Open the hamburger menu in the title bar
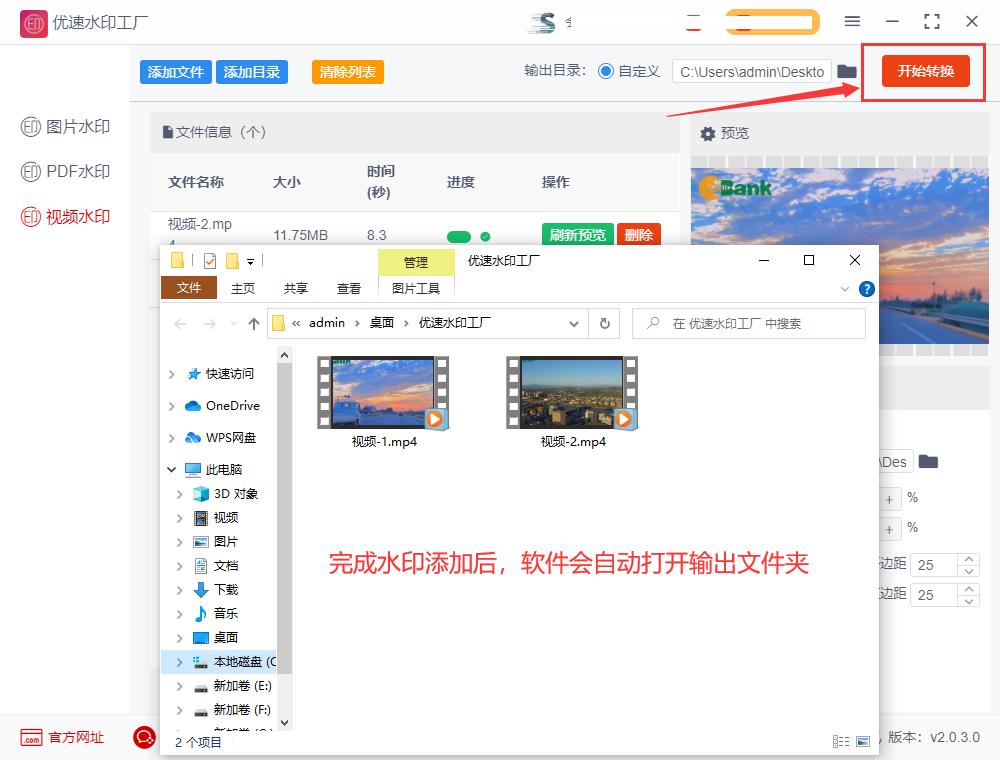This screenshot has height=760, width=1000. [852, 21]
